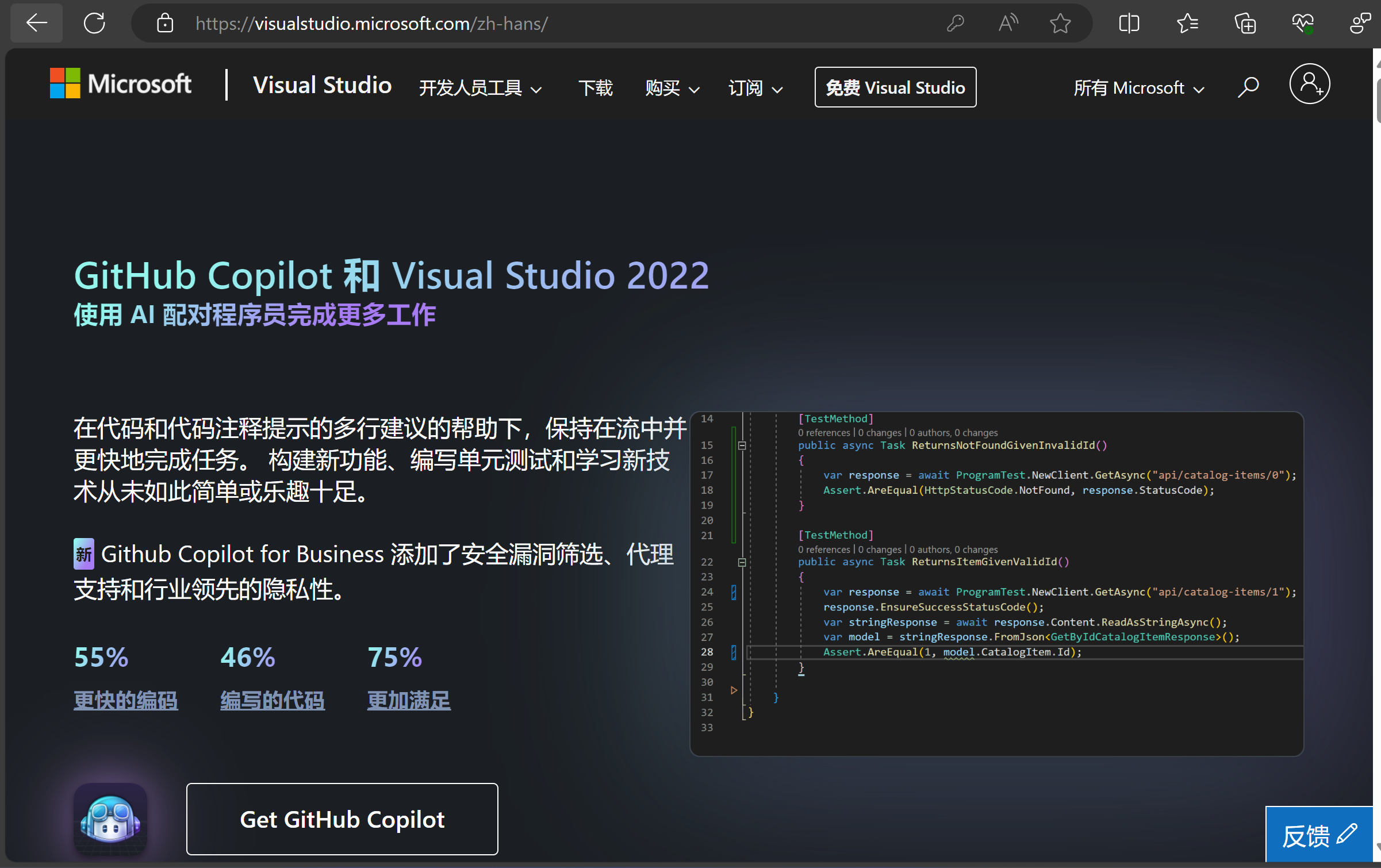View site info via lock icon

pyautogui.click(x=165, y=23)
